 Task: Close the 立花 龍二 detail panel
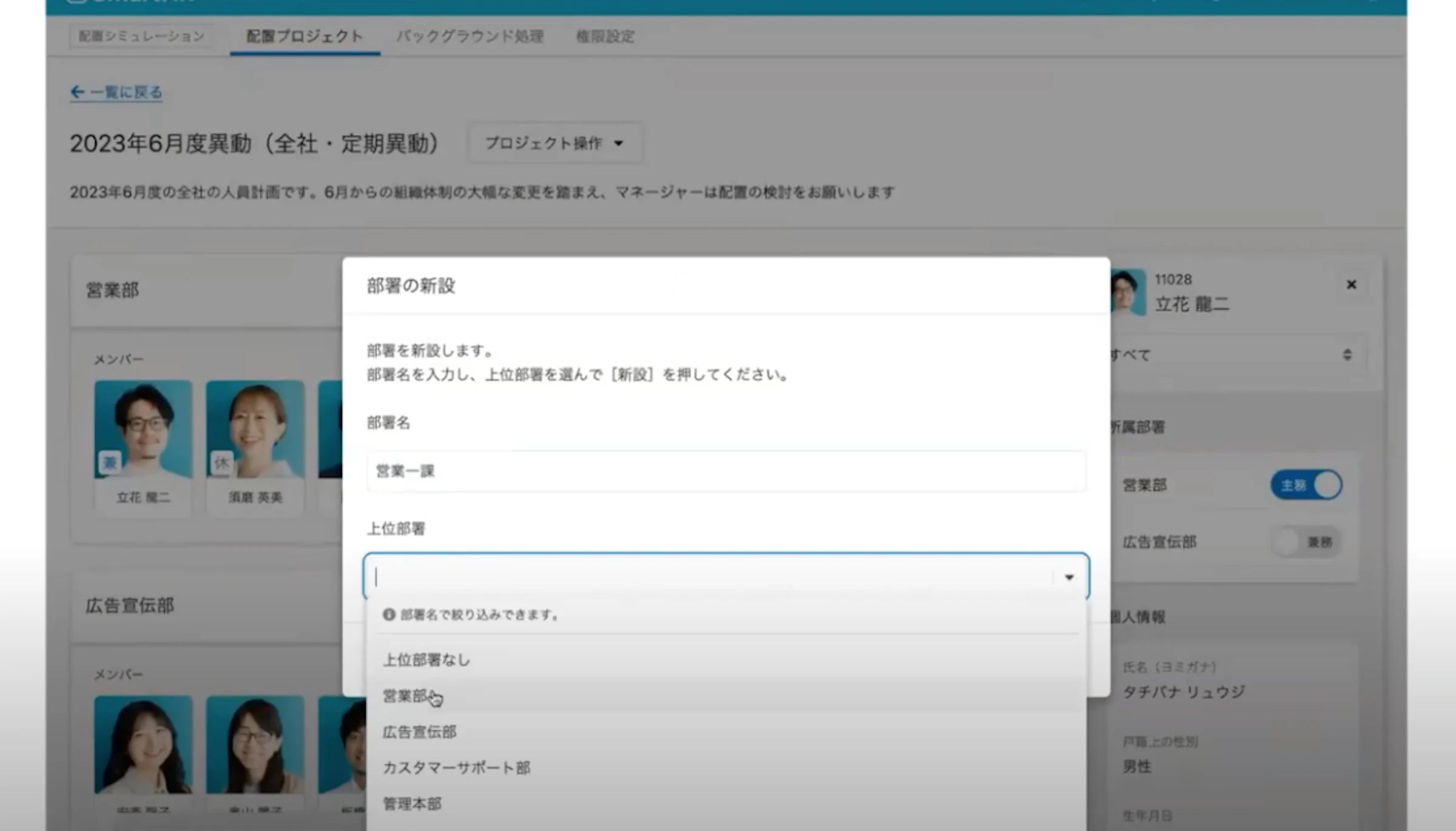[x=1351, y=284]
